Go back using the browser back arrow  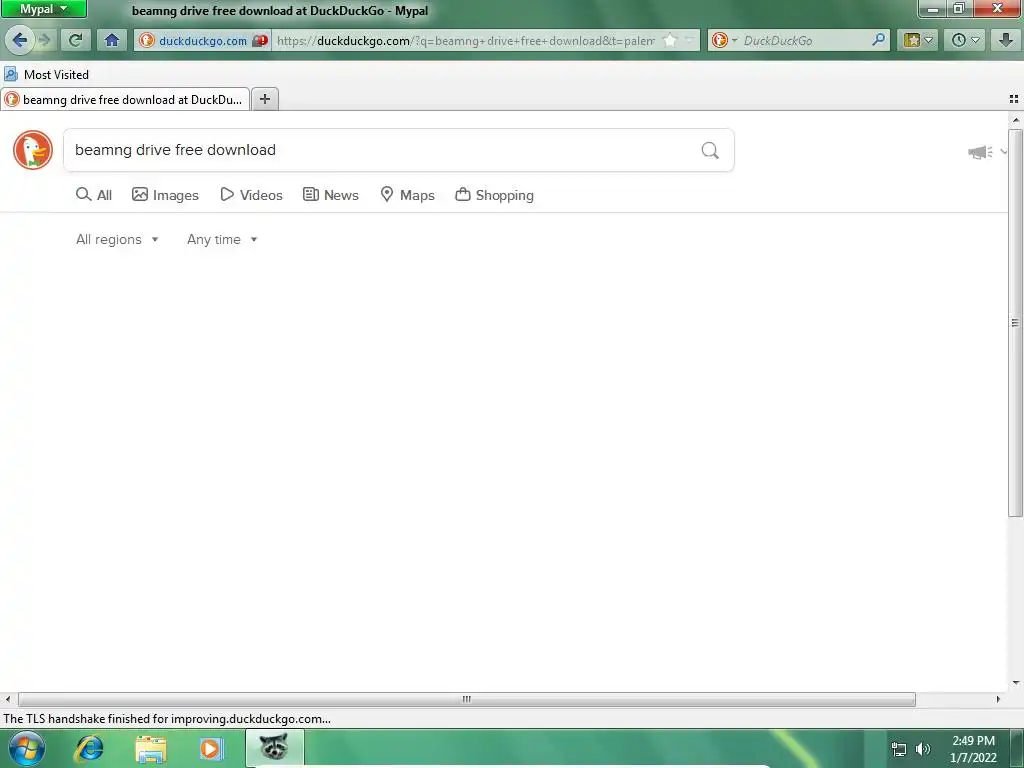pos(19,40)
